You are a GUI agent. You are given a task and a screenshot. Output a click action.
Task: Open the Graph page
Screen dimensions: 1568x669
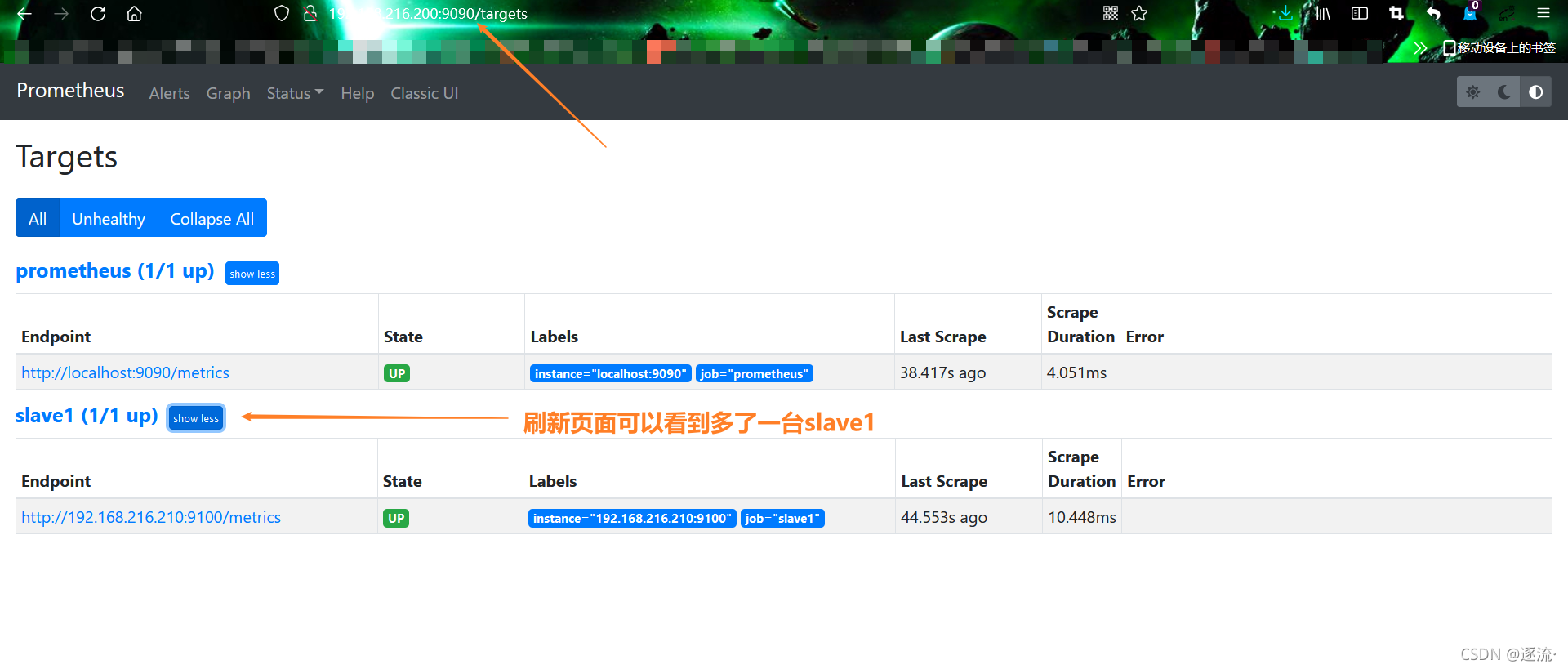click(x=228, y=93)
